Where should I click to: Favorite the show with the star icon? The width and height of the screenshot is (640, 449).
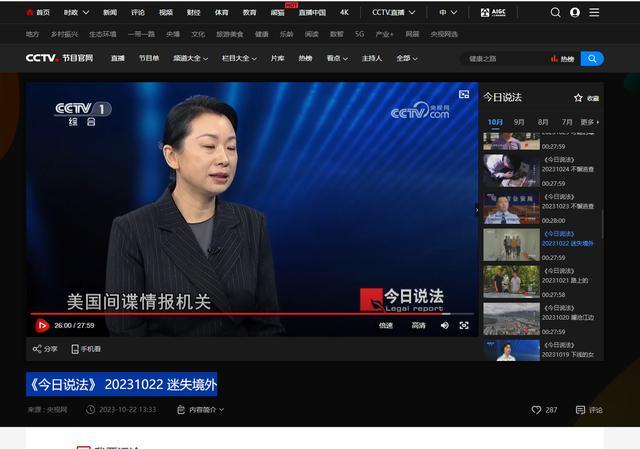pos(578,98)
